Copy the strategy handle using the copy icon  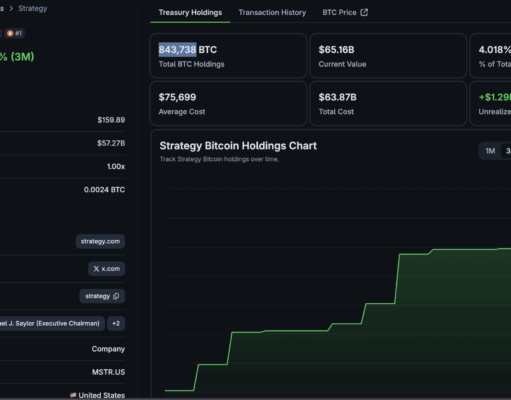[x=116, y=296]
